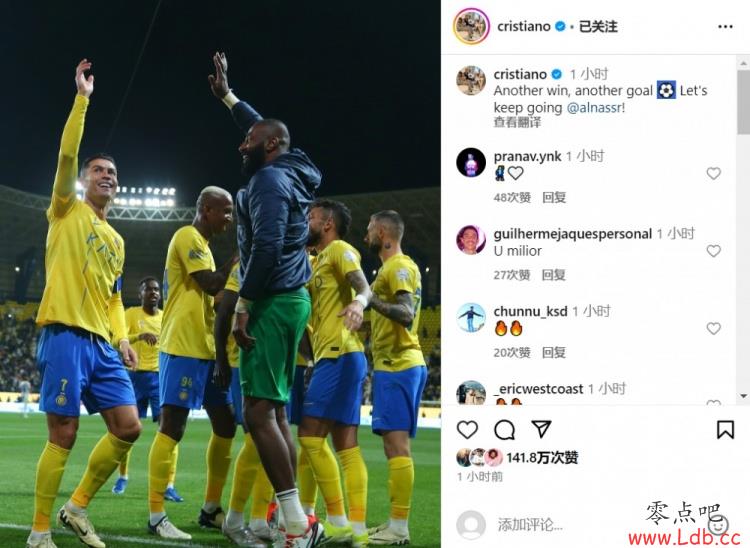Open cristiano's story profile picture in header
Screen dimensions: 750x548
(471, 26)
